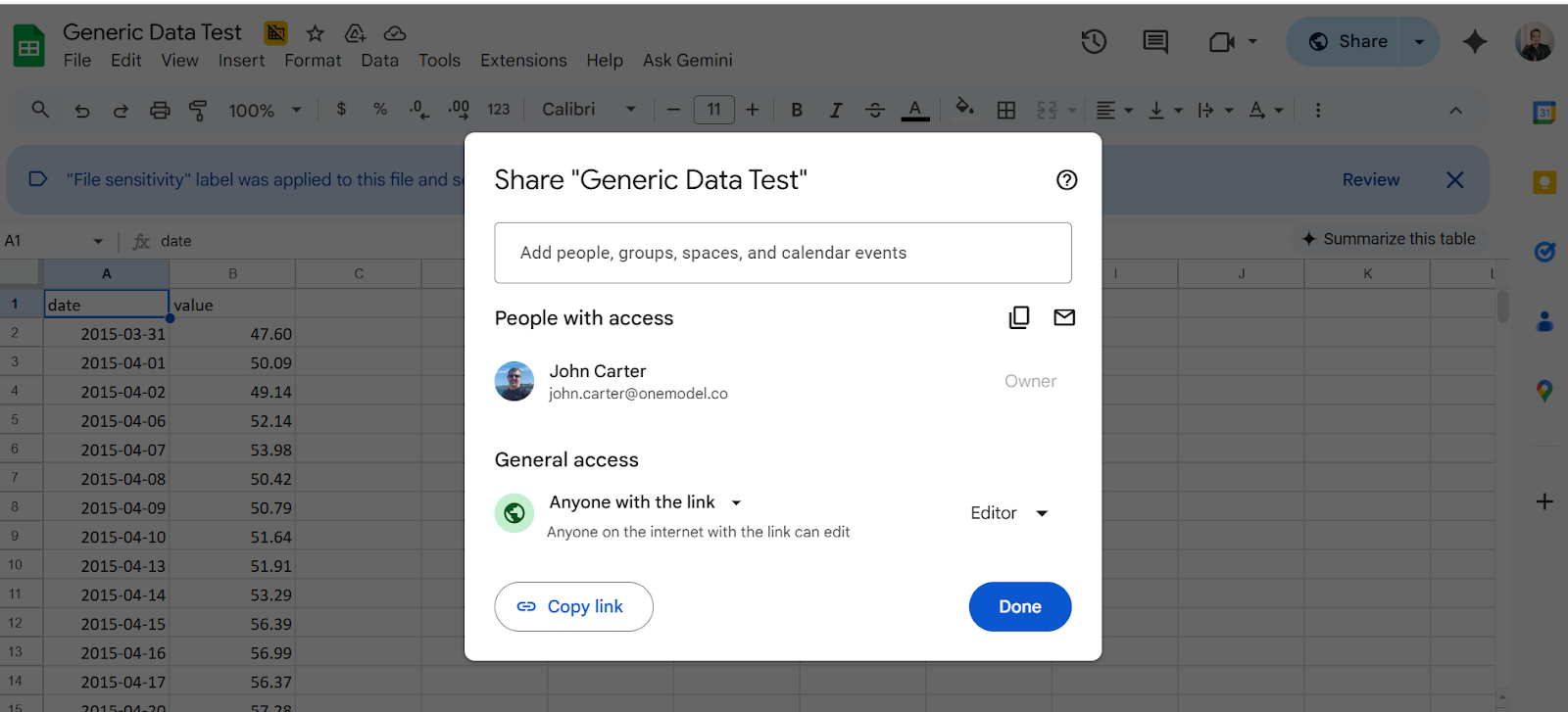This screenshot has height=712, width=1568.
Task: Open the Extensions menu
Action: point(523,61)
